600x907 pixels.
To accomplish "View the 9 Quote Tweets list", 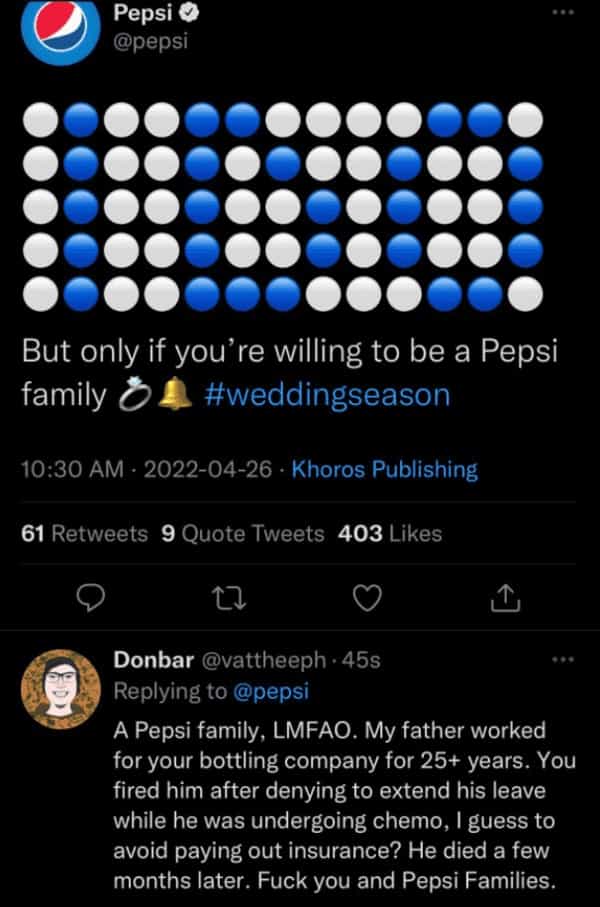I will 242,533.
